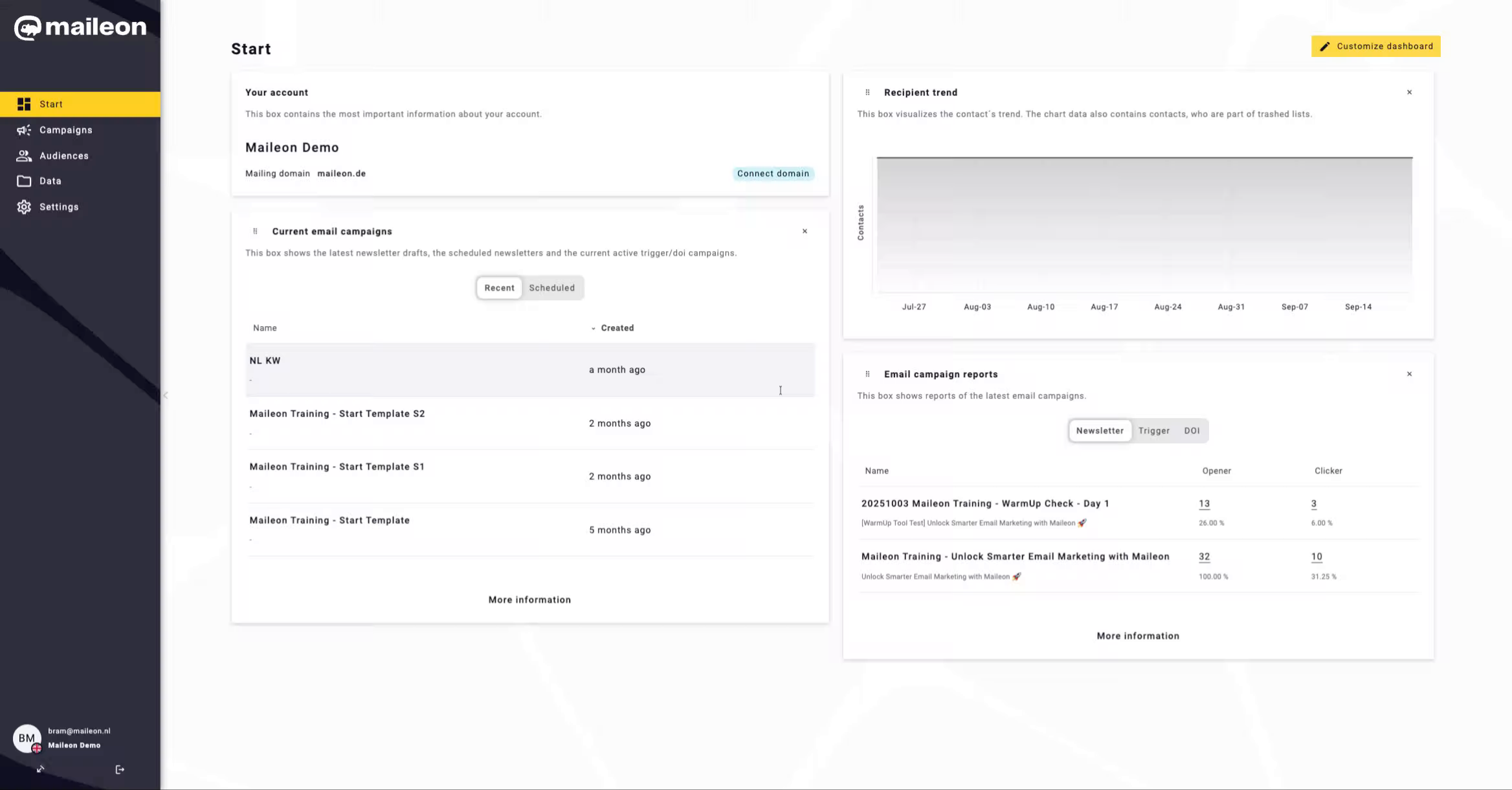Click opener count 32 for Unlock Smarter report
1512x790 pixels.
coord(1204,556)
